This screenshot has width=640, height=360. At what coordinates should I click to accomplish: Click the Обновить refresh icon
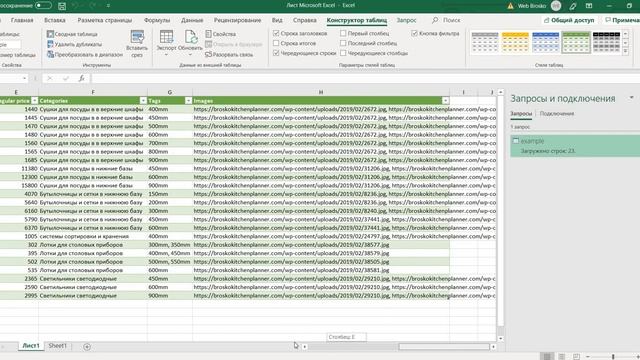click(x=191, y=37)
